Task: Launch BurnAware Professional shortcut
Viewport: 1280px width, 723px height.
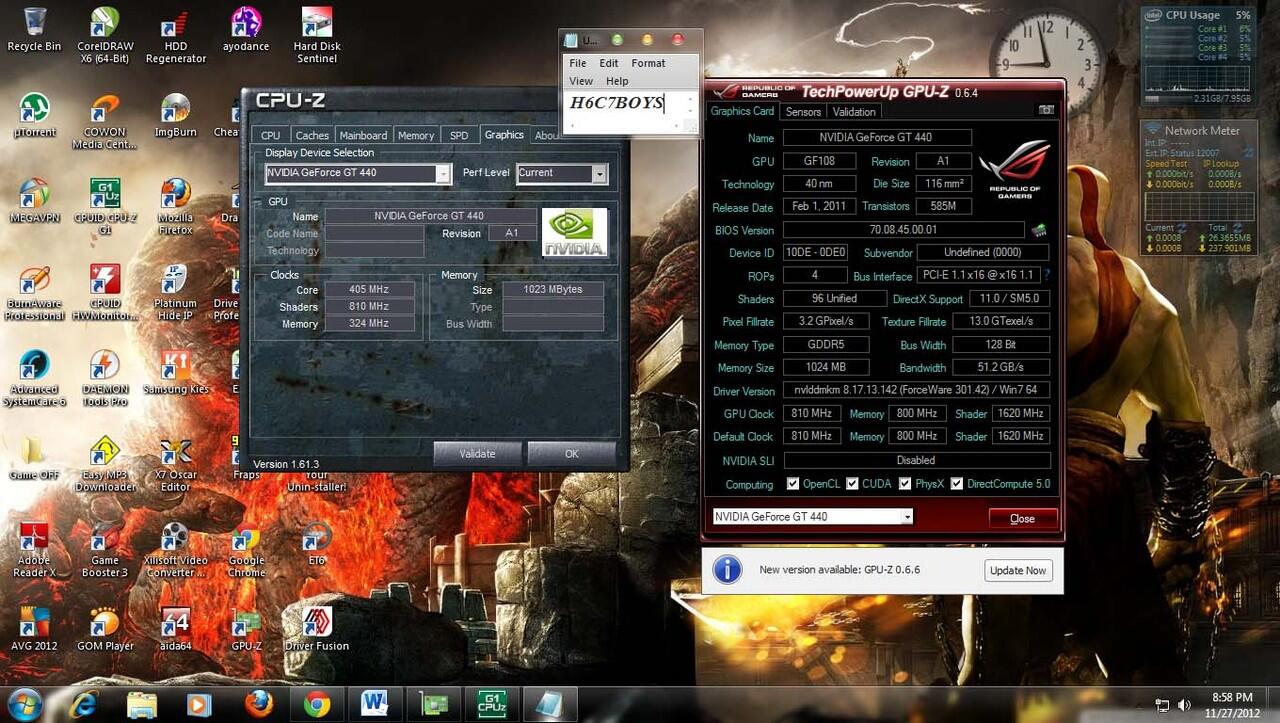Action: (x=34, y=292)
